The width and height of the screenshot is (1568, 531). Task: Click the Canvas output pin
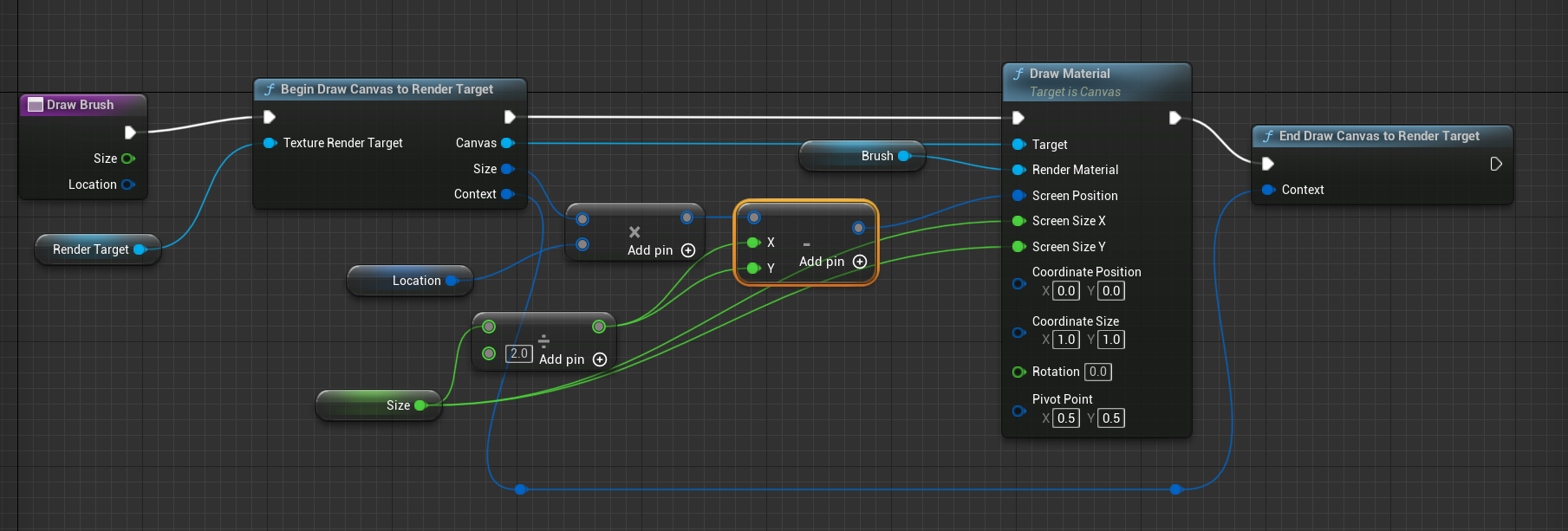[x=508, y=143]
